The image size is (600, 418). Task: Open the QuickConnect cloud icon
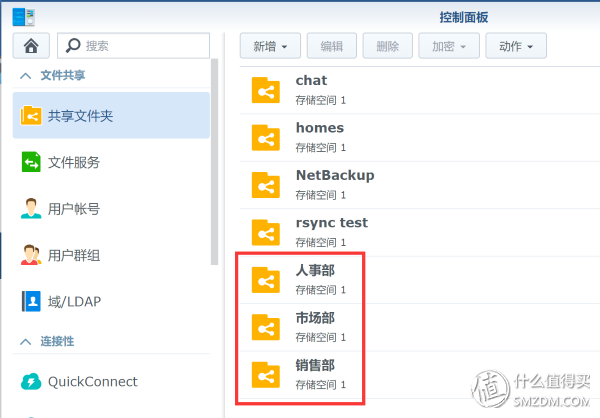click(x=31, y=381)
